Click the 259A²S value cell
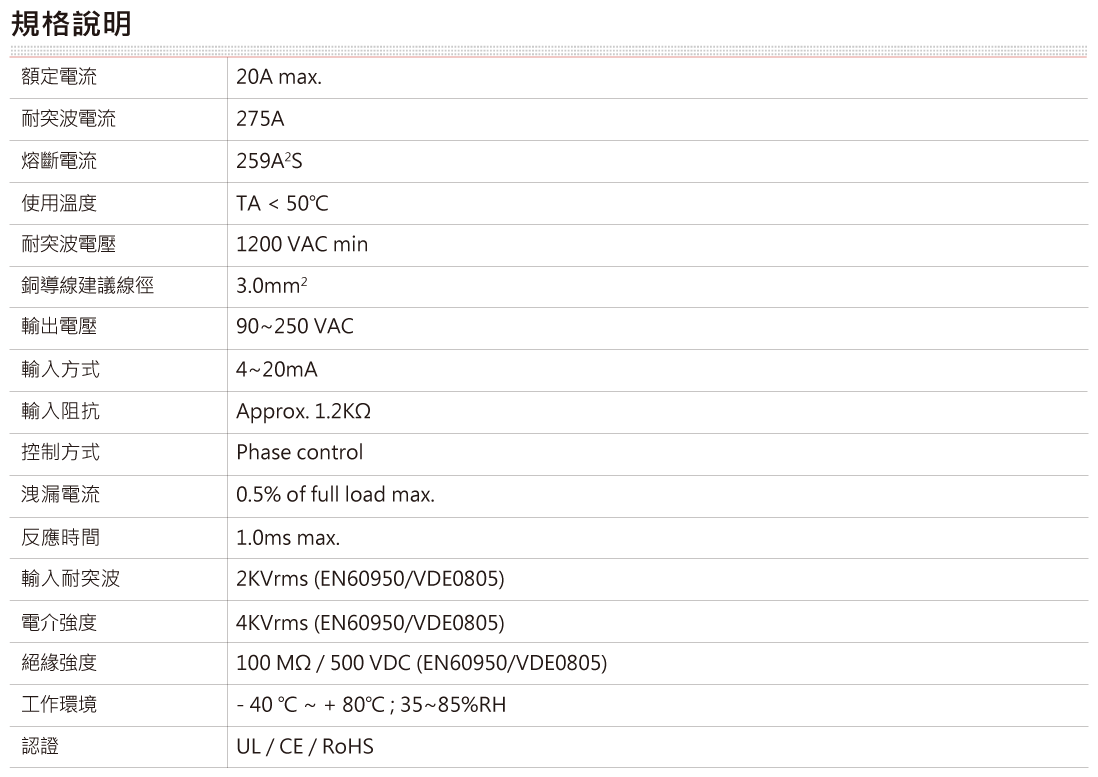The height and width of the screenshot is (777, 1098). click(269, 161)
